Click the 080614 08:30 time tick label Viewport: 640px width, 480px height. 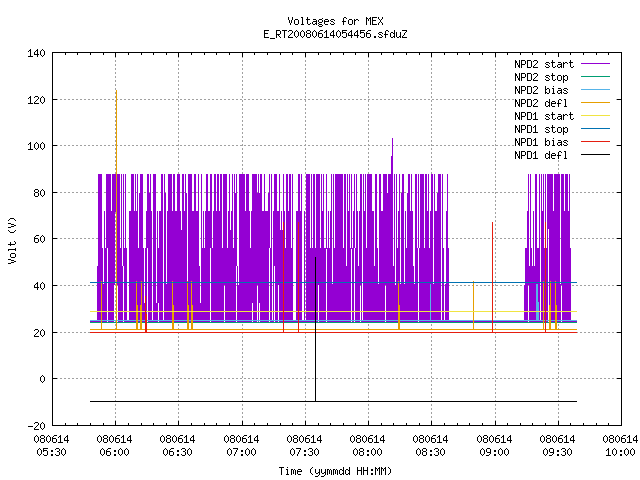coord(431,446)
